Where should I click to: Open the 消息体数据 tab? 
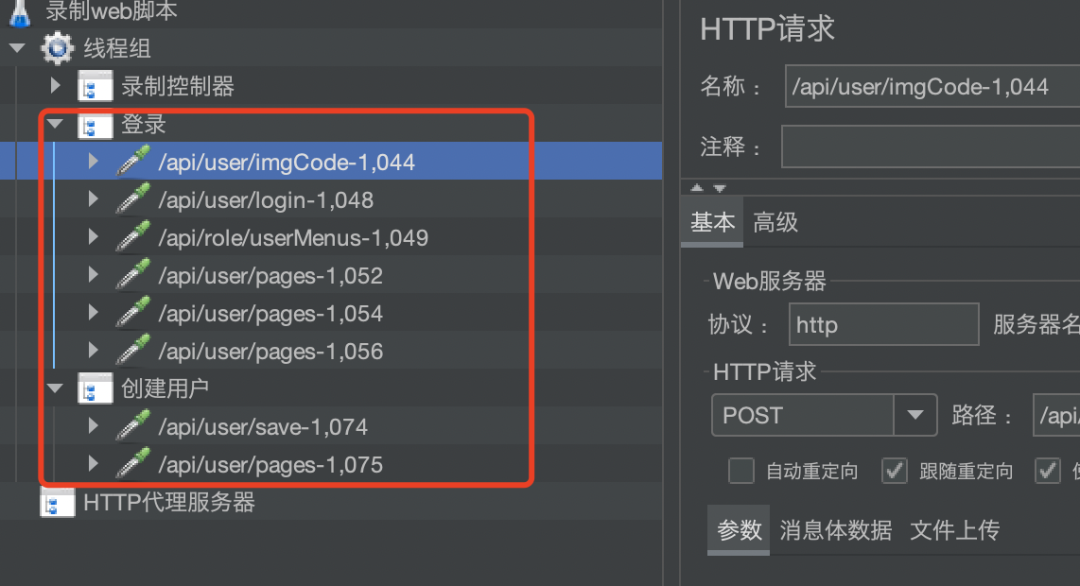pos(835,530)
